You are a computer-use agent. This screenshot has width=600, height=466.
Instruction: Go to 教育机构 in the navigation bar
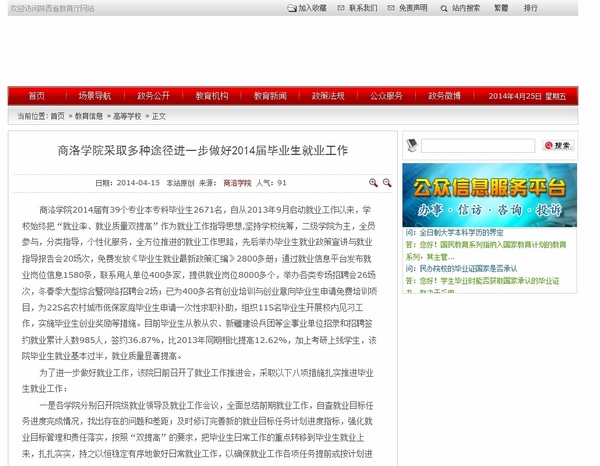click(212, 96)
